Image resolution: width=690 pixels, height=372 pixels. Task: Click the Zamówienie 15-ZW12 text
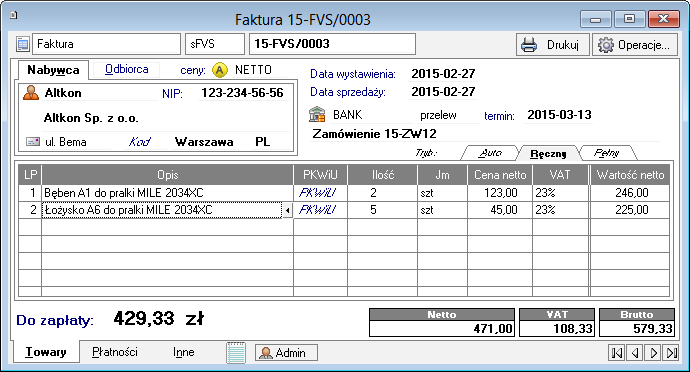[374, 134]
